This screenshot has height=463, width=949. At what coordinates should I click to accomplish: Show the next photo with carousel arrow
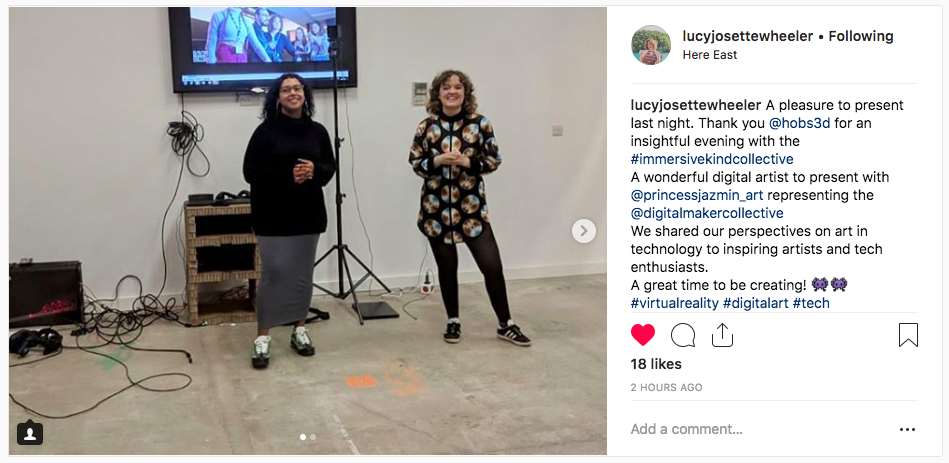pyautogui.click(x=583, y=231)
